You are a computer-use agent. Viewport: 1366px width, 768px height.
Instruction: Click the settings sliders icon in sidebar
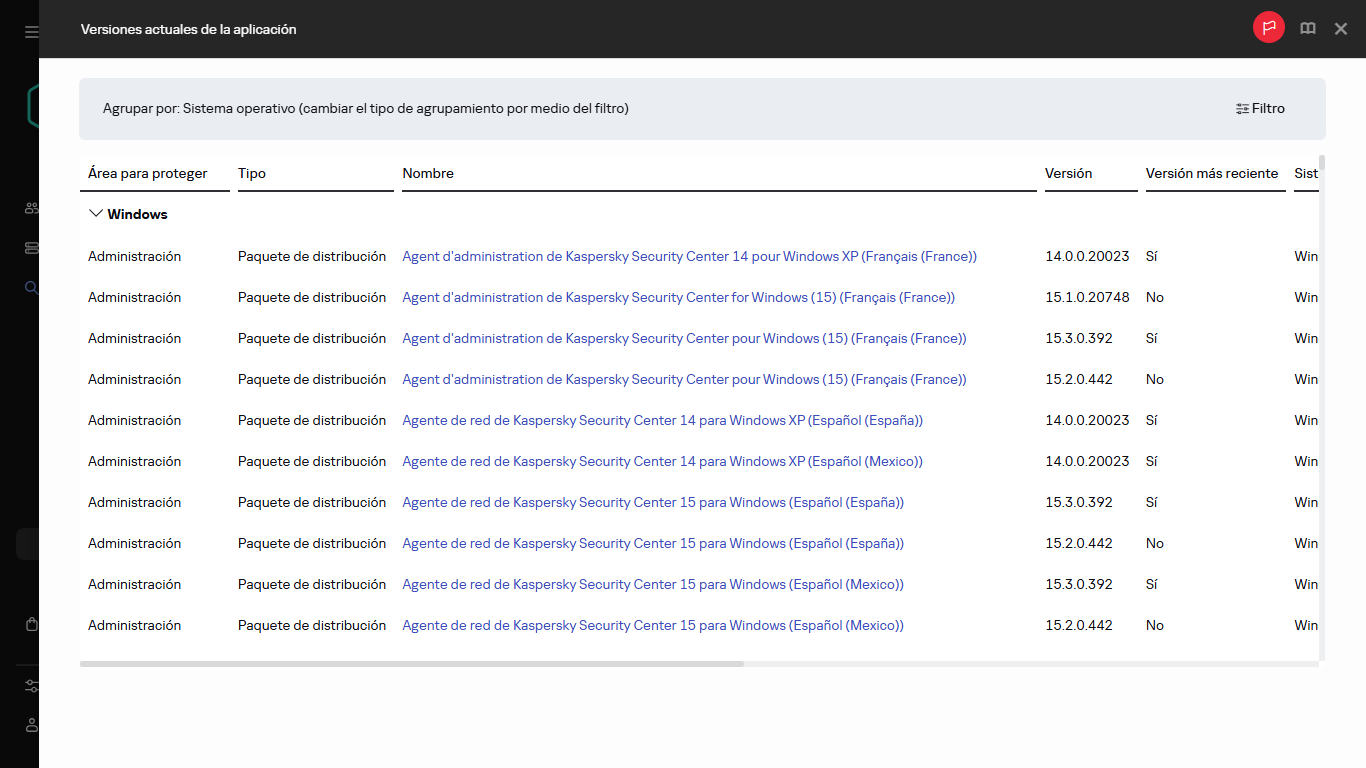[x=31, y=686]
